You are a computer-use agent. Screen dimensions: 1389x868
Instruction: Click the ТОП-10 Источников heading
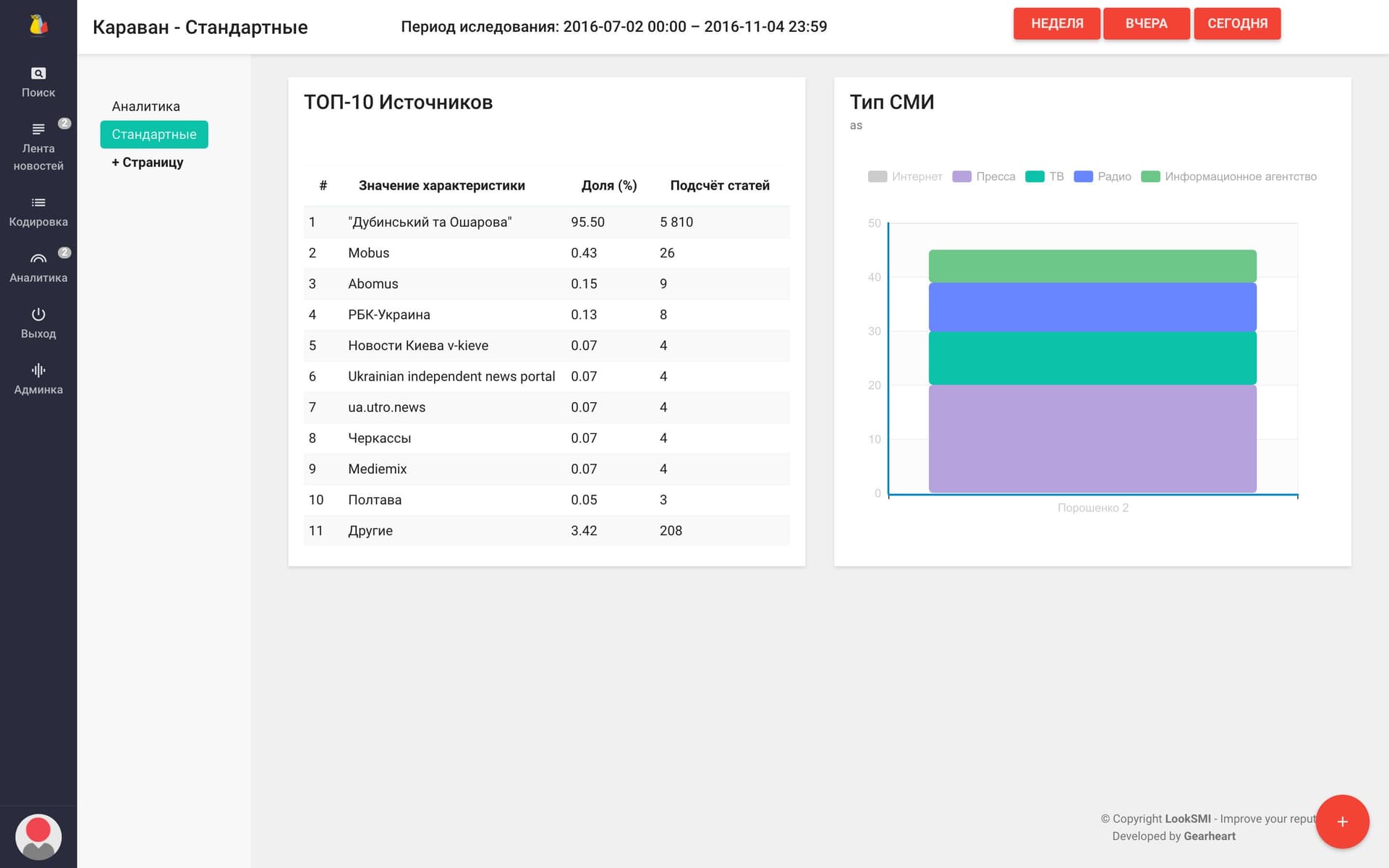(x=398, y=102)
